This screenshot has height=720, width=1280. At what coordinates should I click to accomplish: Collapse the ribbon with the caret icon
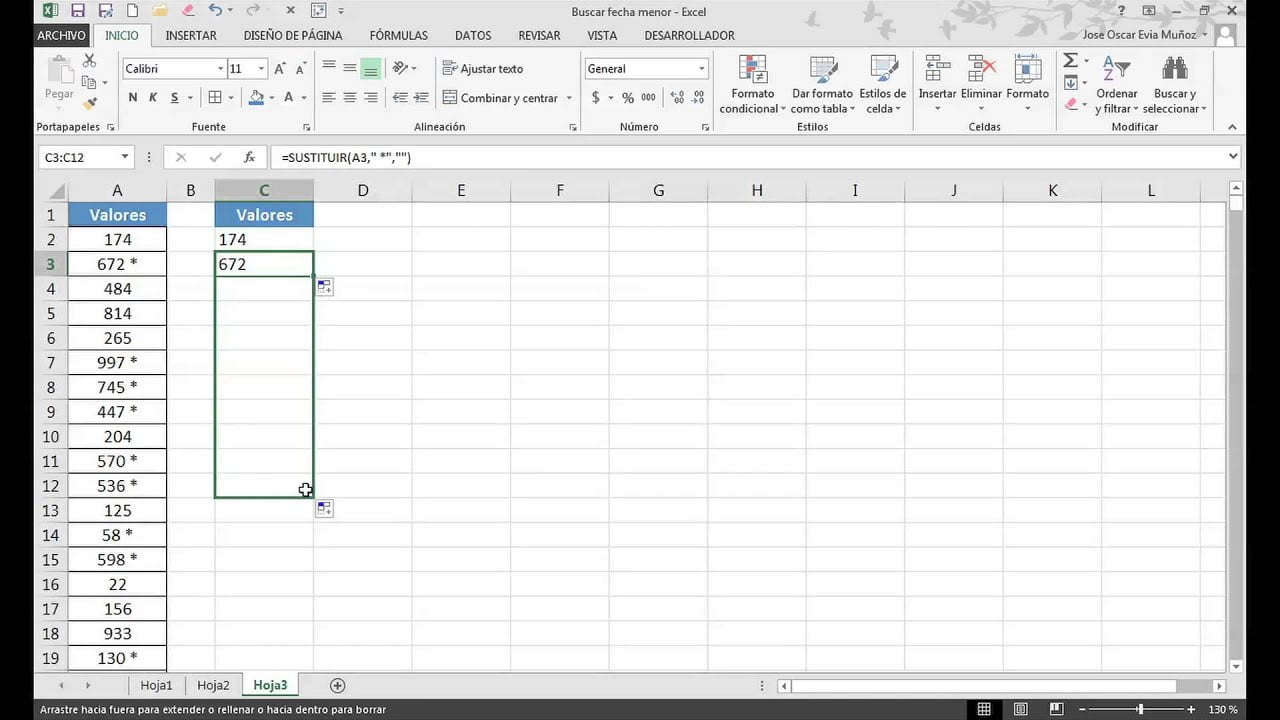1232,127
